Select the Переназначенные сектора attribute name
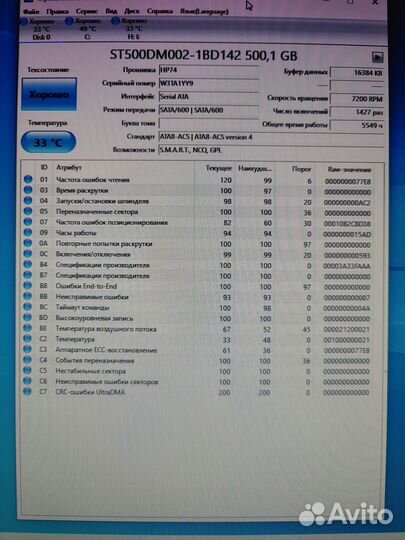 (x=97, y=211)
